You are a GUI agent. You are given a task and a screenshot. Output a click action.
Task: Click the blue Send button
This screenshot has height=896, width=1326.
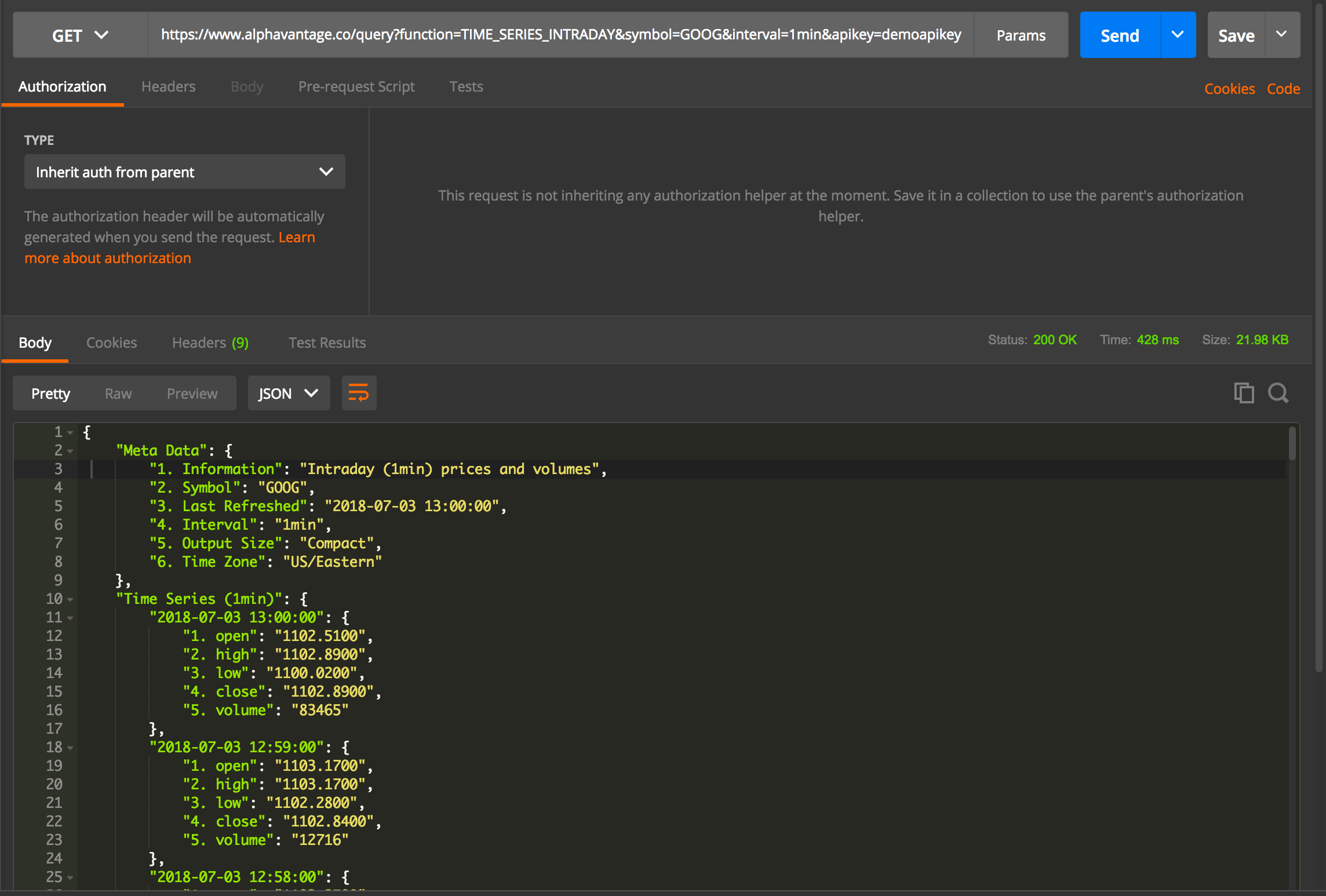coord(1120,35)
